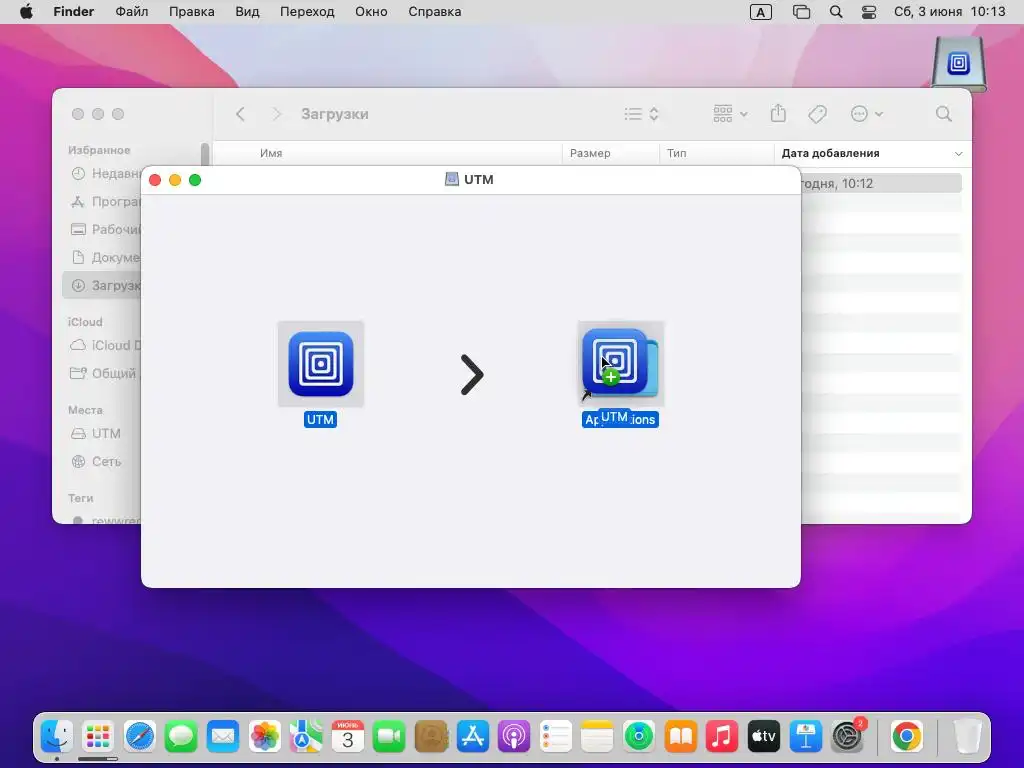The image size is (1024, 768).
Task: Open Документы in the Finder sidebar
Action: pyautogui.click(x=104, y=258)
